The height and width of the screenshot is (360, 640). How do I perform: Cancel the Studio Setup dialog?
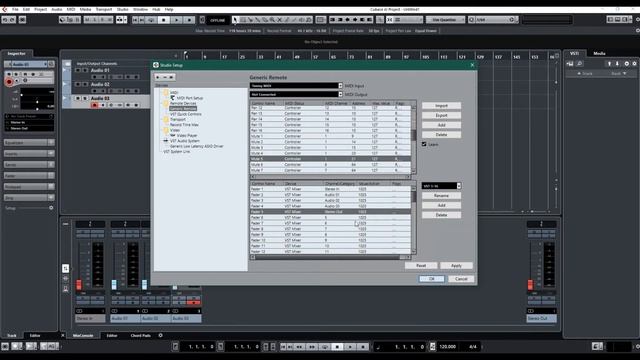(x=461, y=279)
